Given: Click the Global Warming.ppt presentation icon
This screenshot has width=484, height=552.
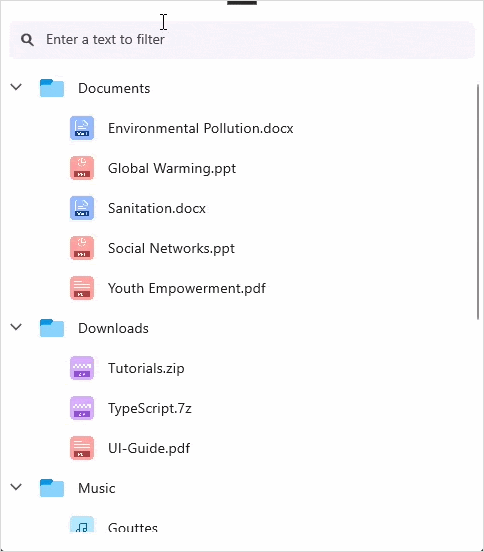Looking at the screenshot, I should (x=82, y=168).
